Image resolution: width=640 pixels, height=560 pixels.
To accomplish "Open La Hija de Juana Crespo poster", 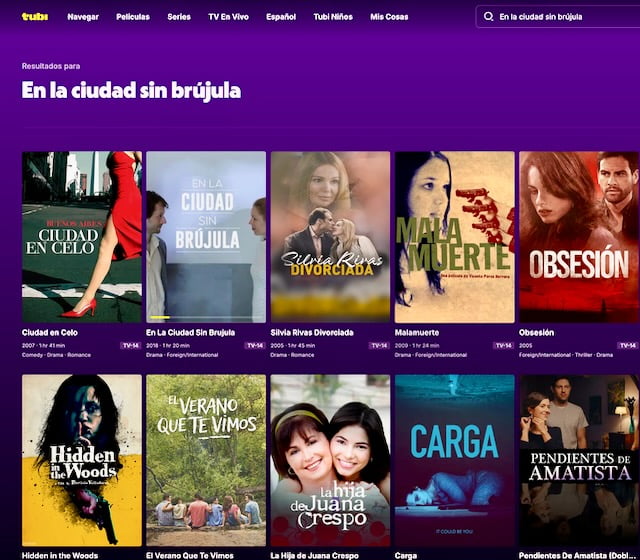I will (x=330, y=460).
